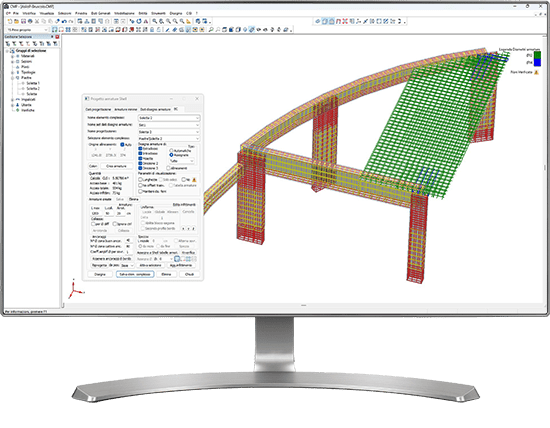Viewport: 550px width, 428px height.
Task: Click the Disegna button
Action: coord(100,274)
